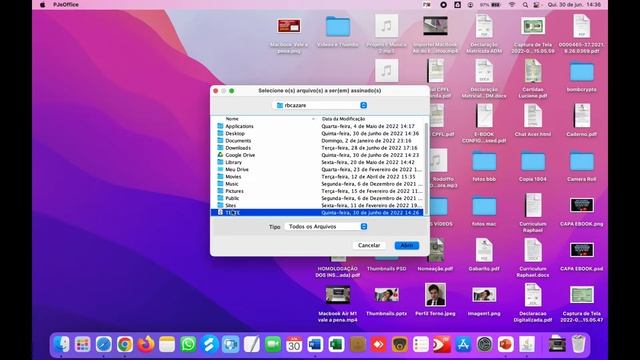Viewport: 640px width, 360px height.
Task: Open Certidao Luciene.pdf on desktop
Action: click(533, 71)
